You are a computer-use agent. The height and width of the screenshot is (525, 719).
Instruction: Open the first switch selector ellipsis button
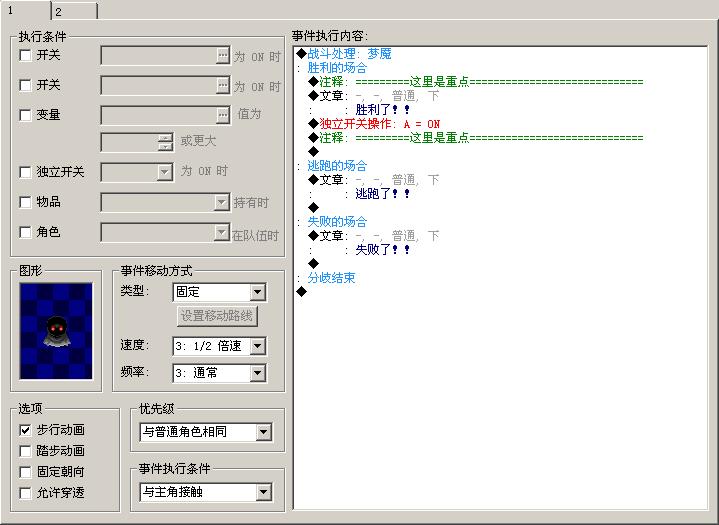(222, 55)
